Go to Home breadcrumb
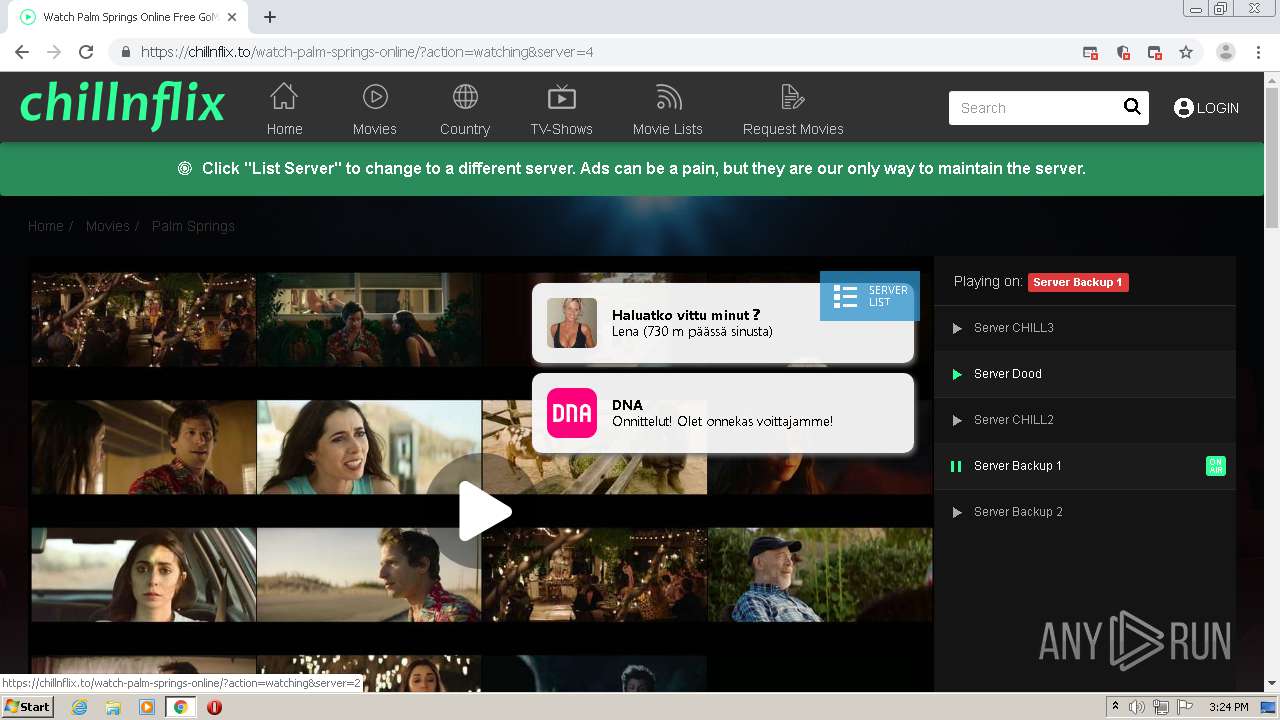 (46, 226)
